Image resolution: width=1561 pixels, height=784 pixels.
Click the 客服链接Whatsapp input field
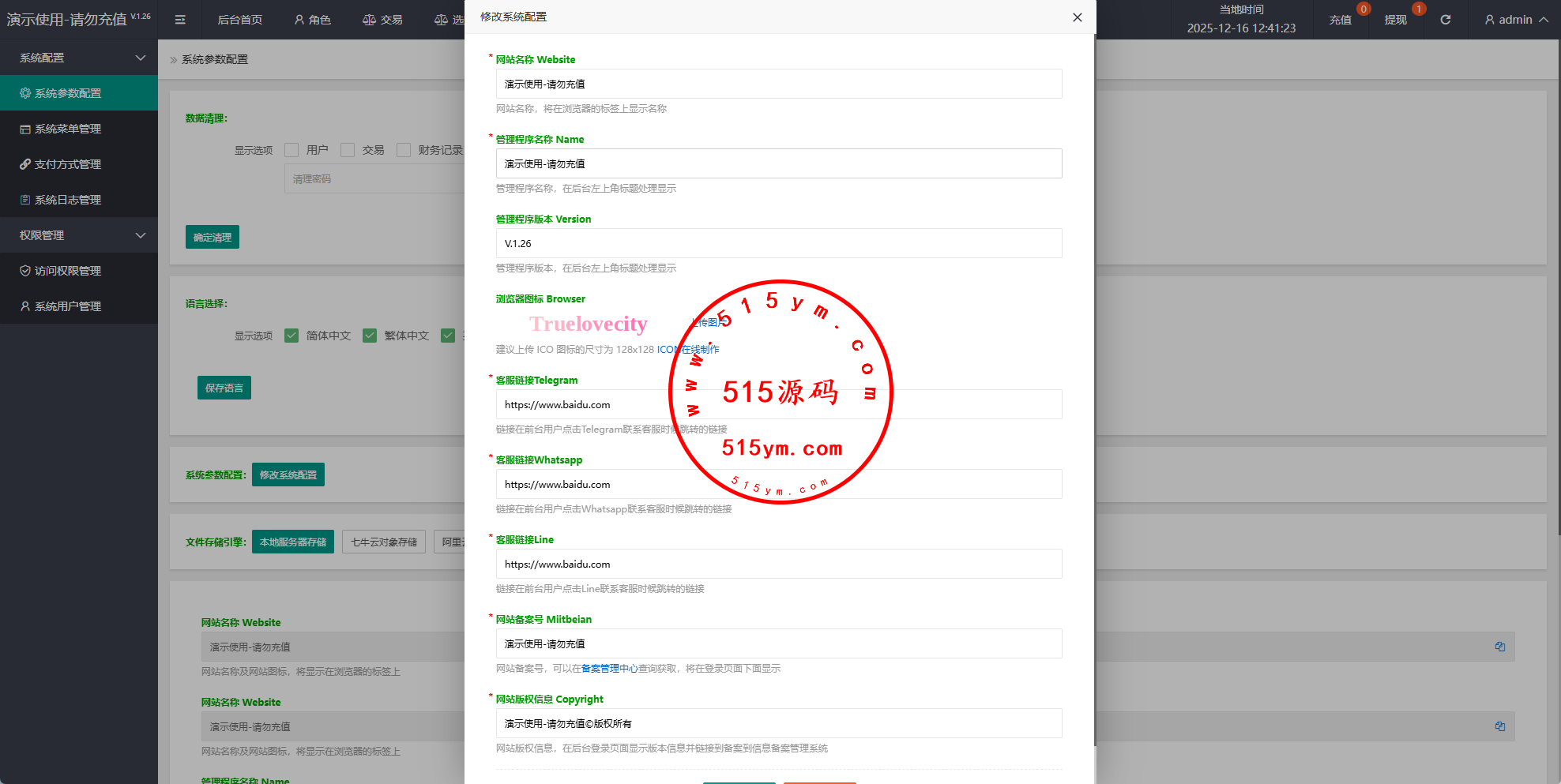[x=779, y=484]
